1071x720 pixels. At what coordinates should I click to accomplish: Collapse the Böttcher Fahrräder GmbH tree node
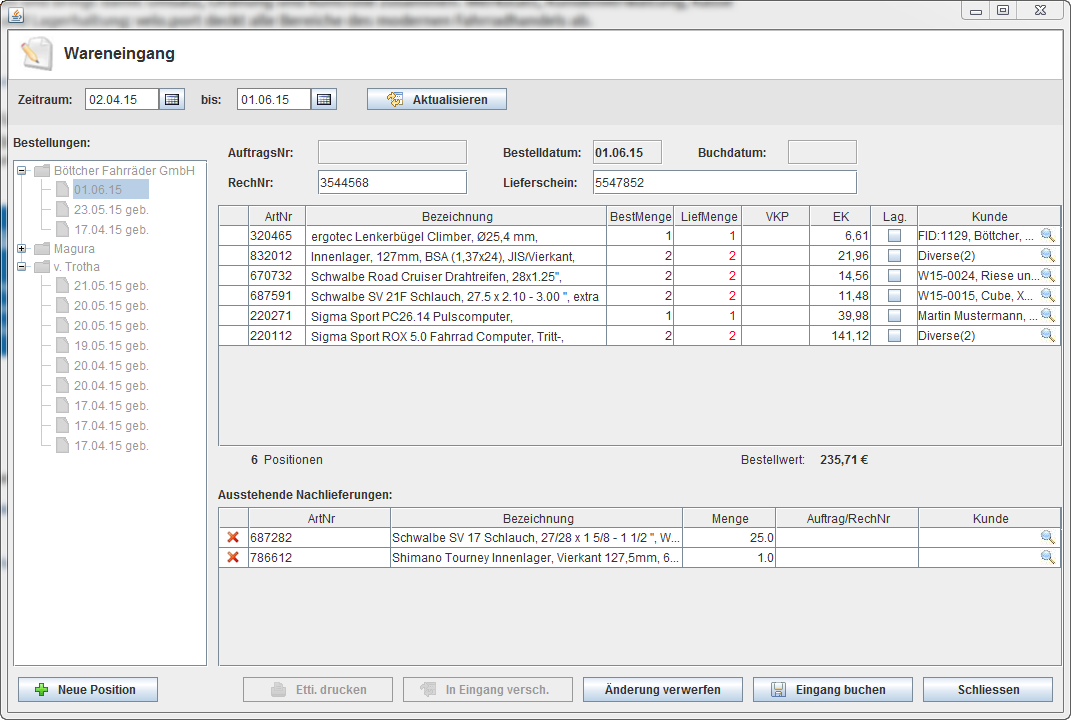click(x=23, y=171)
